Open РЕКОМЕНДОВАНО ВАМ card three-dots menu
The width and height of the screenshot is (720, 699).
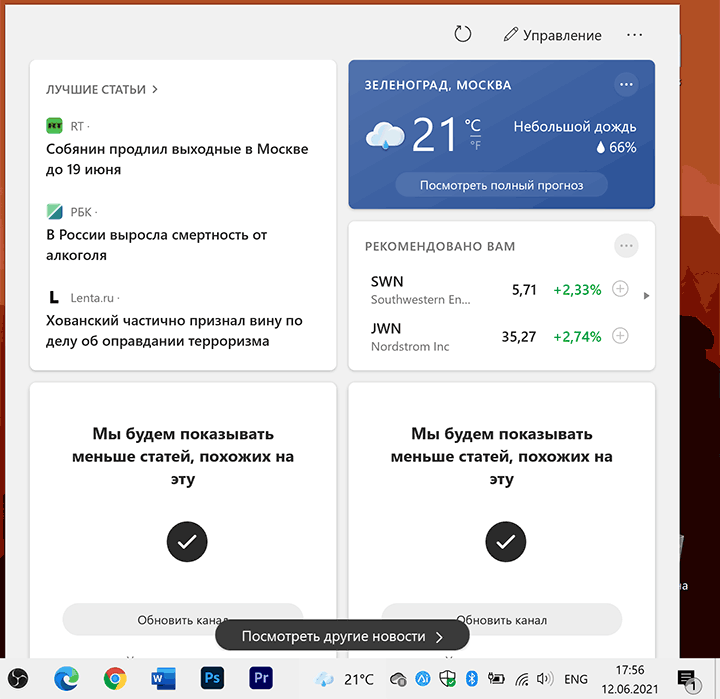[x=626, y=246]
